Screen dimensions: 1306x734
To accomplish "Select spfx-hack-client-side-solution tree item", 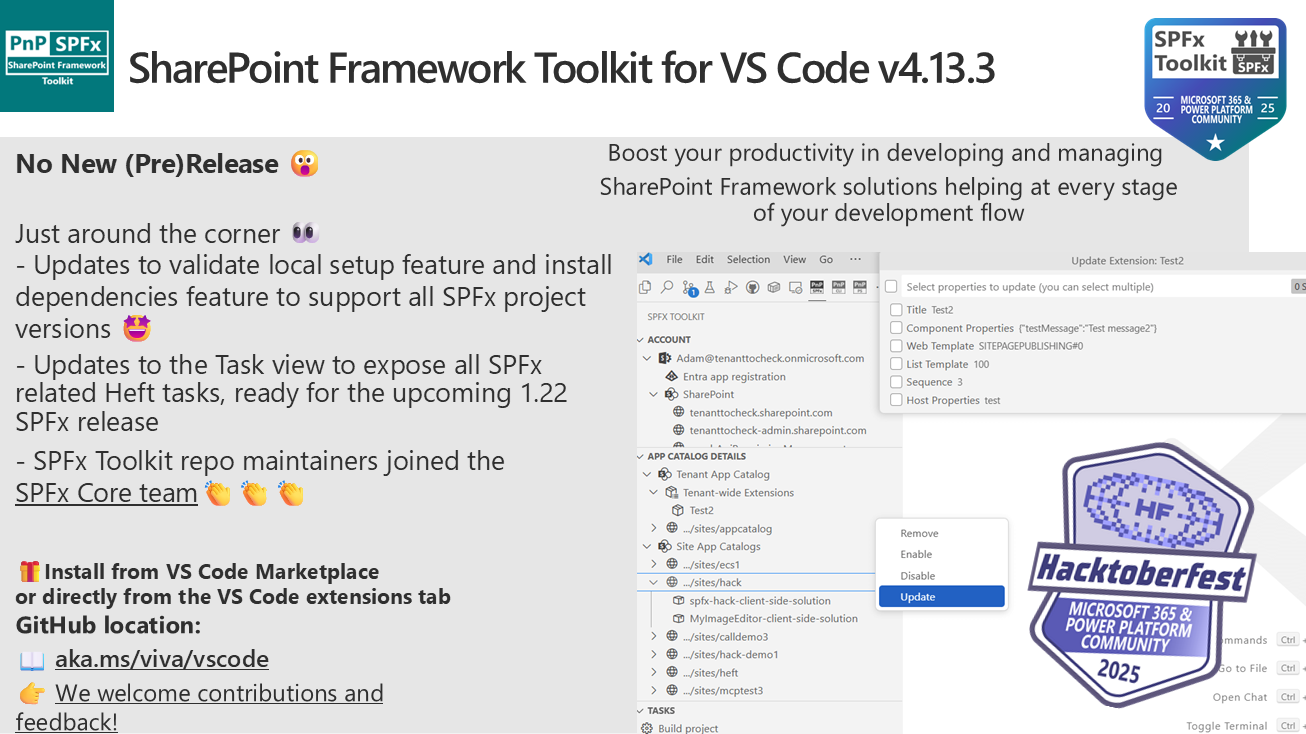I will tap(759, 601).
